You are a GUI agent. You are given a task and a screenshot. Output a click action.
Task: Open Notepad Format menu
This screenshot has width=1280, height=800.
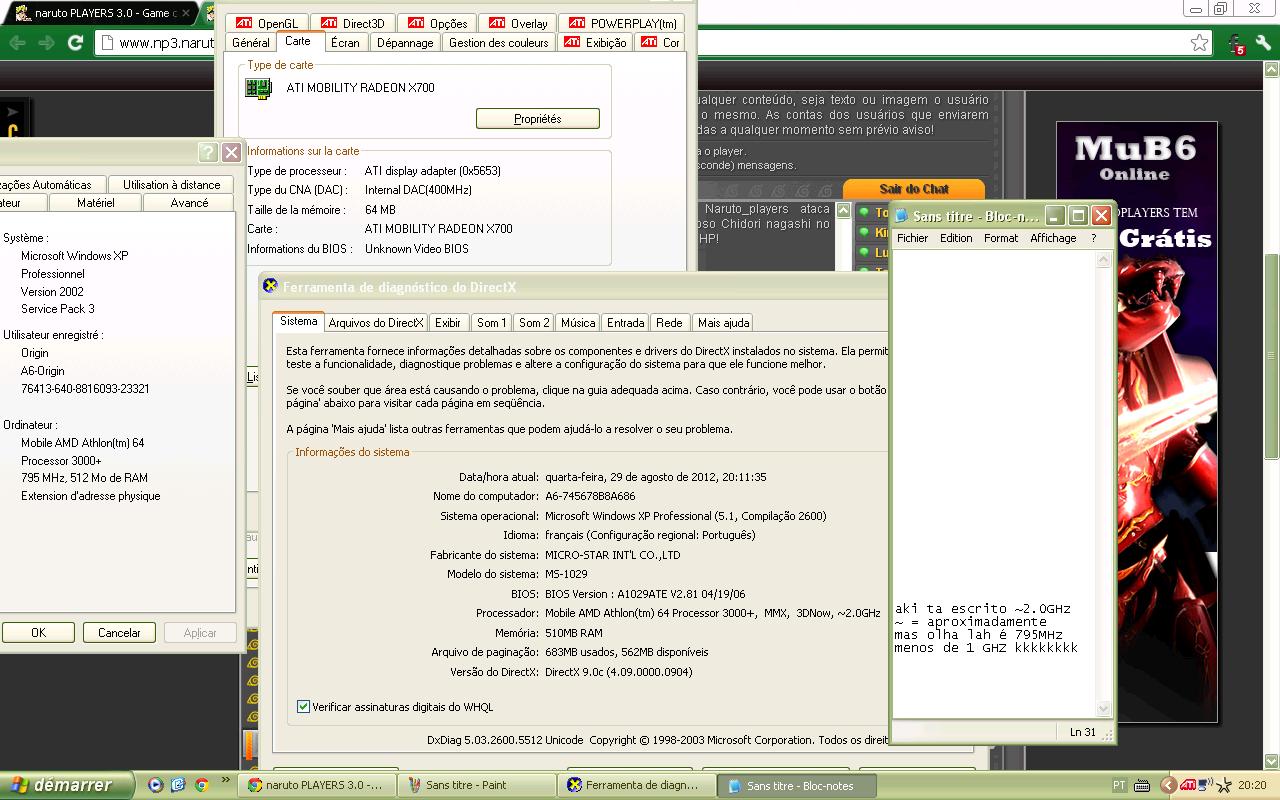pyautogui.click(x=1001, y=238)
